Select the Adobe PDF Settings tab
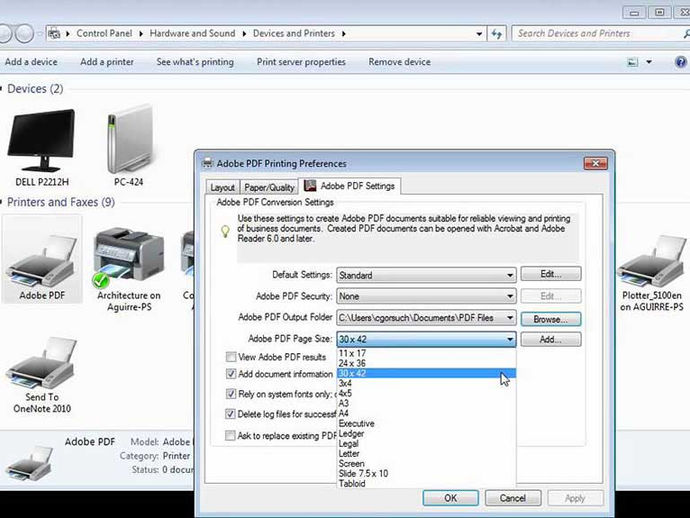 [x=350, y=186]
